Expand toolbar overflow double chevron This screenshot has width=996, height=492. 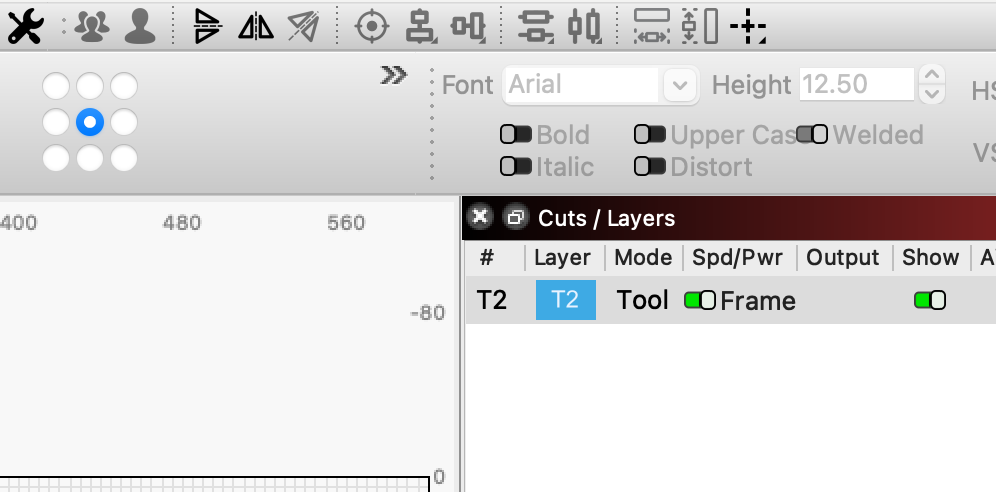point(393,76)
